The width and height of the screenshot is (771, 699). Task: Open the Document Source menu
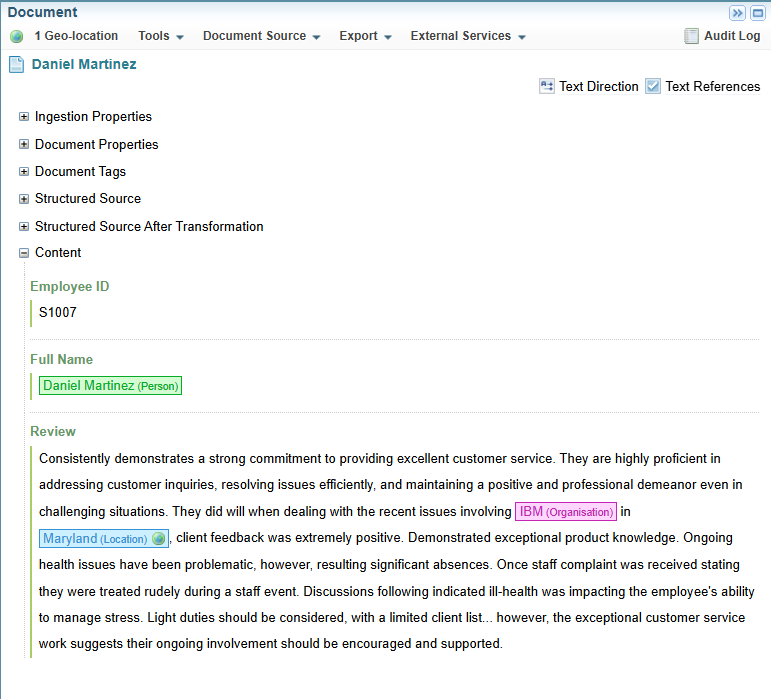click(x=261, y=36)
